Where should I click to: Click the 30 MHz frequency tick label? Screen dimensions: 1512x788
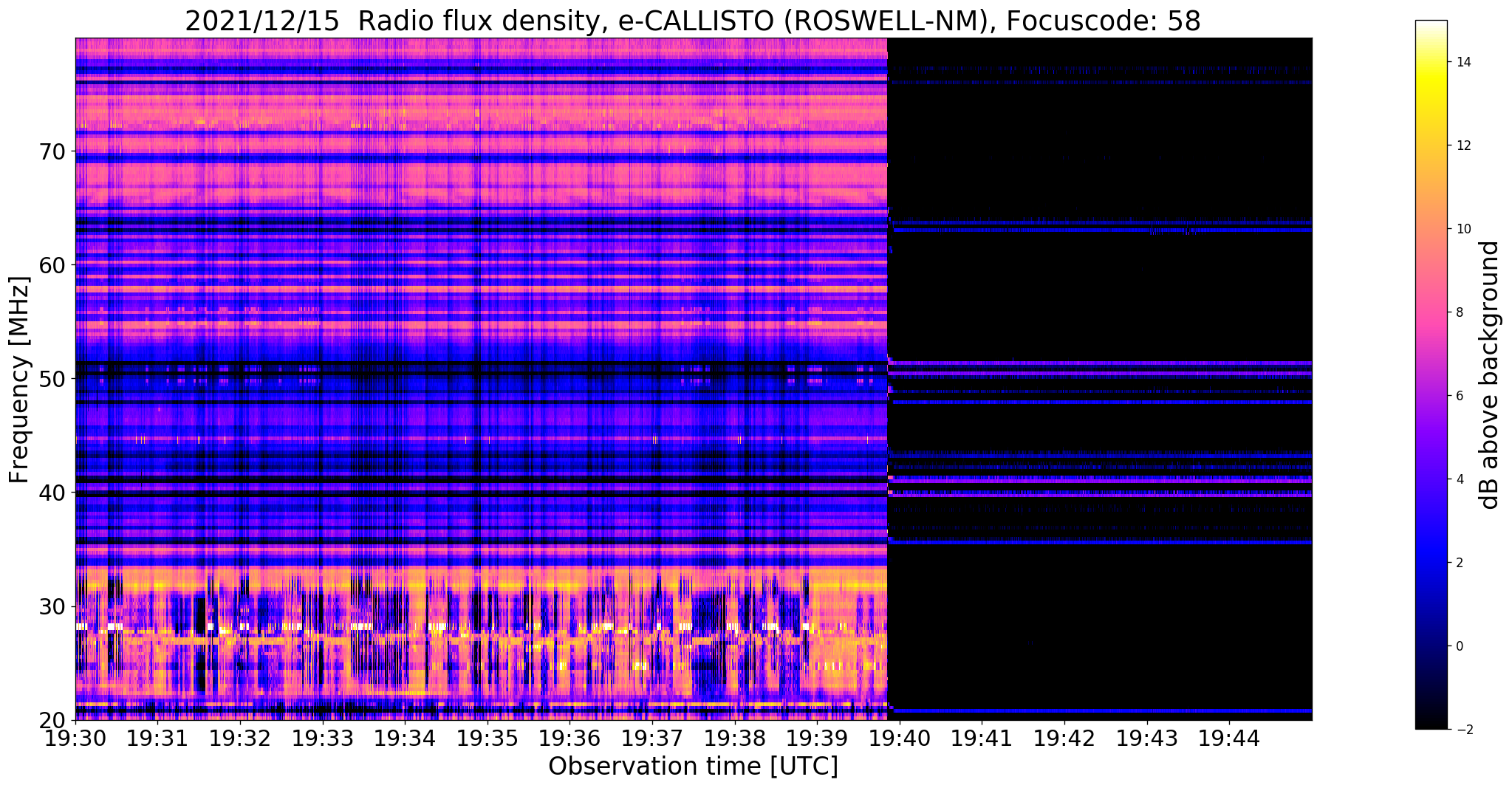pyautogui.click(x=52, y=606)
